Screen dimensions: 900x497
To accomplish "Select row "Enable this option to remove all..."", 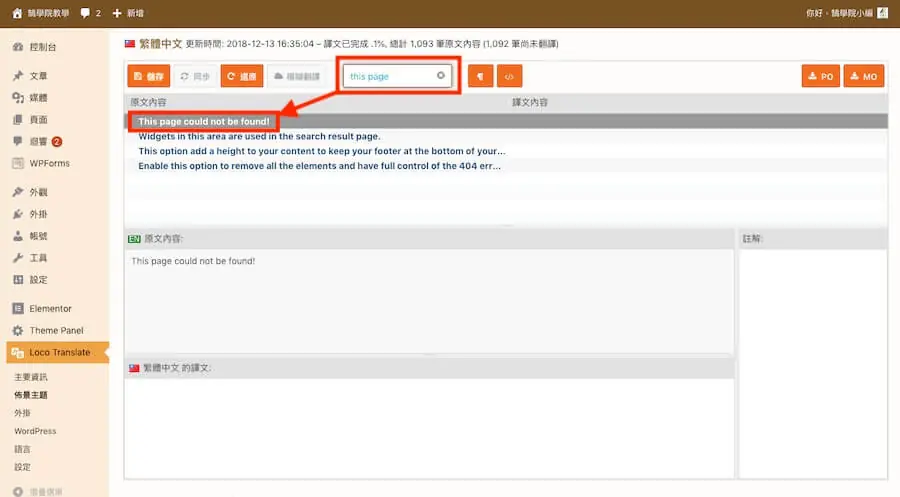I will coord(506,166).
